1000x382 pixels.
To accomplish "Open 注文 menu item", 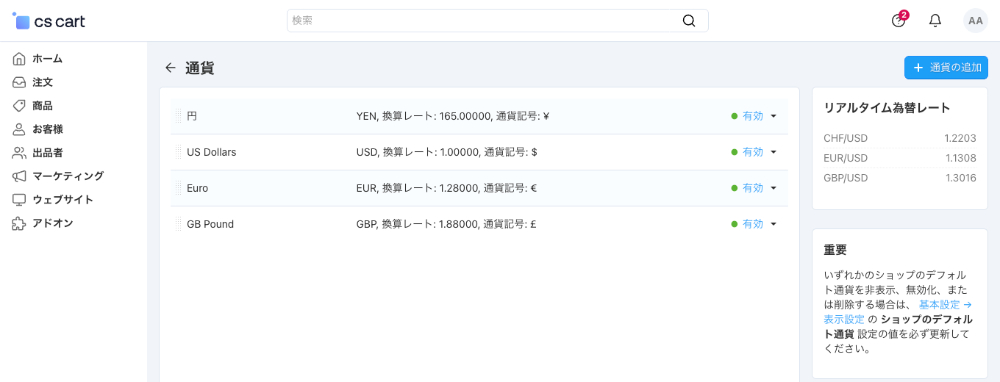I will [x=42, y=82].
